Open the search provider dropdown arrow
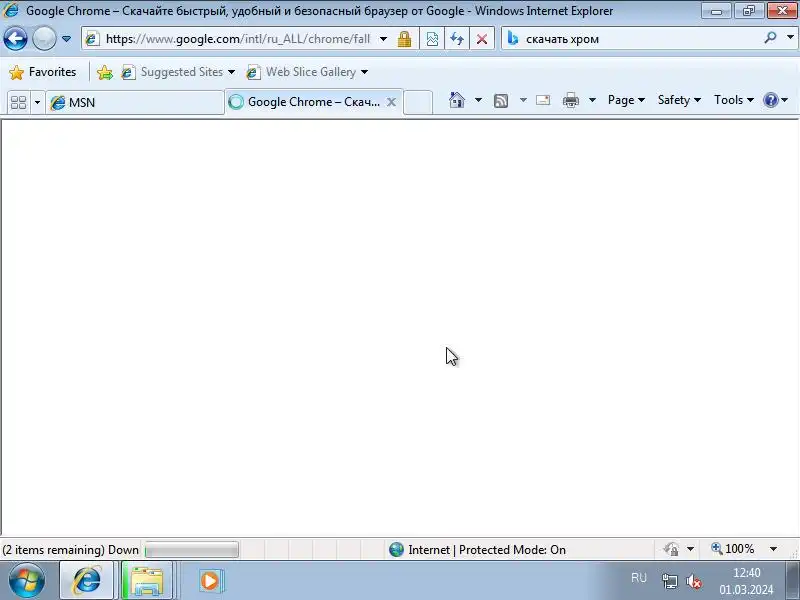This screenshot has width=800, height=600. tap(790, 38)
